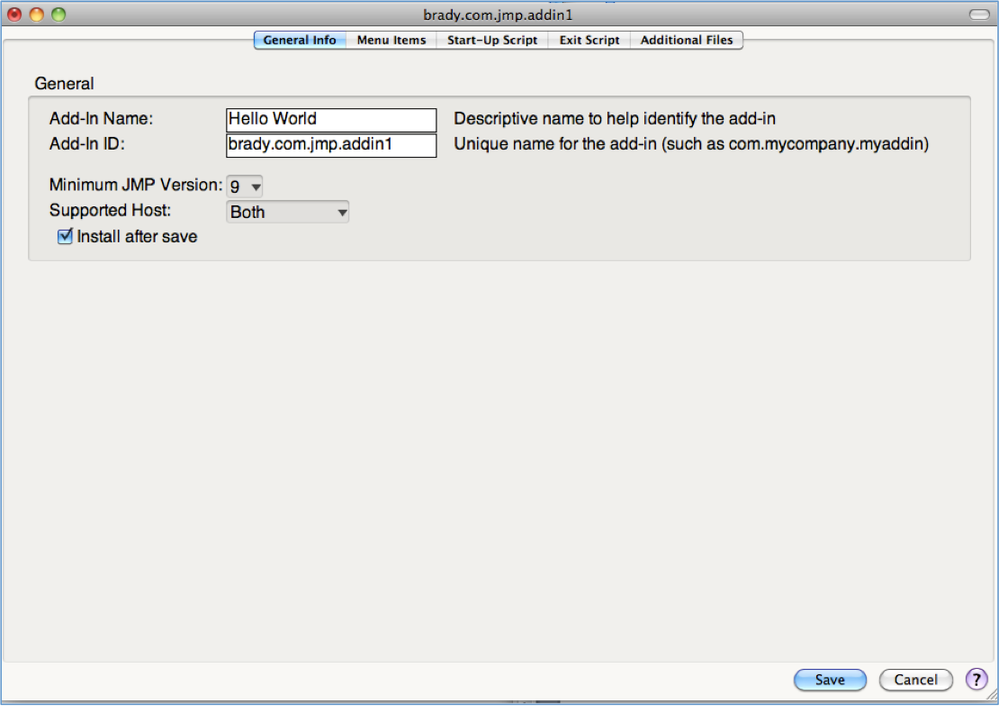Click the 'Add-In ID:' label
Screen dimensions: 999x706
click(x=87, y=144)
